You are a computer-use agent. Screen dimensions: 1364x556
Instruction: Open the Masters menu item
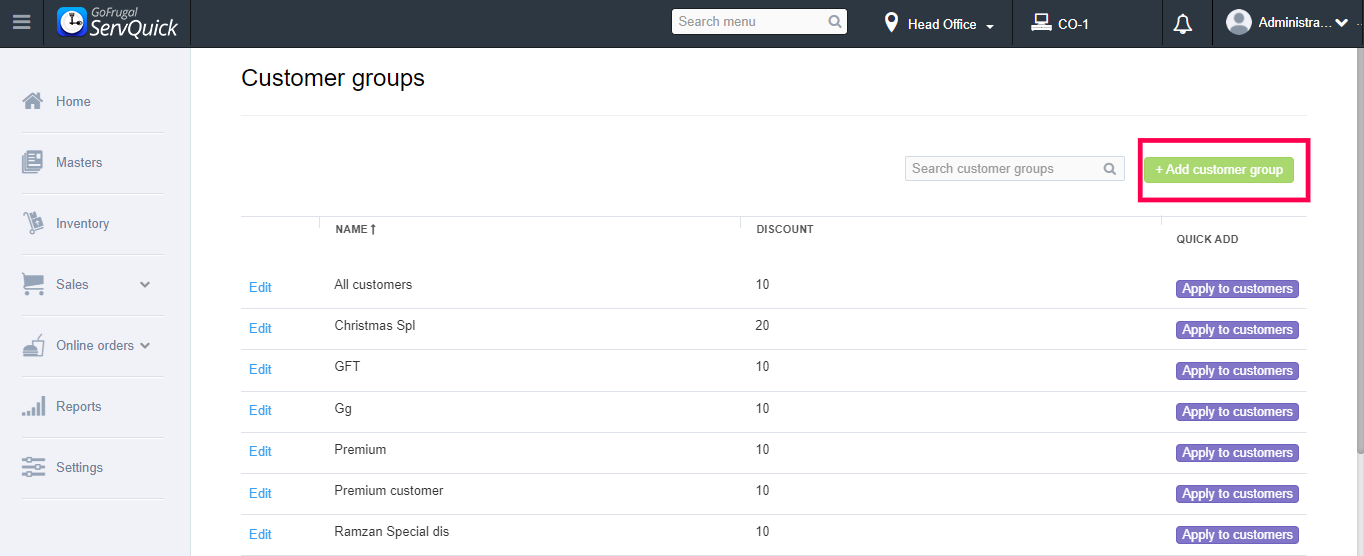tap(79, 162)
